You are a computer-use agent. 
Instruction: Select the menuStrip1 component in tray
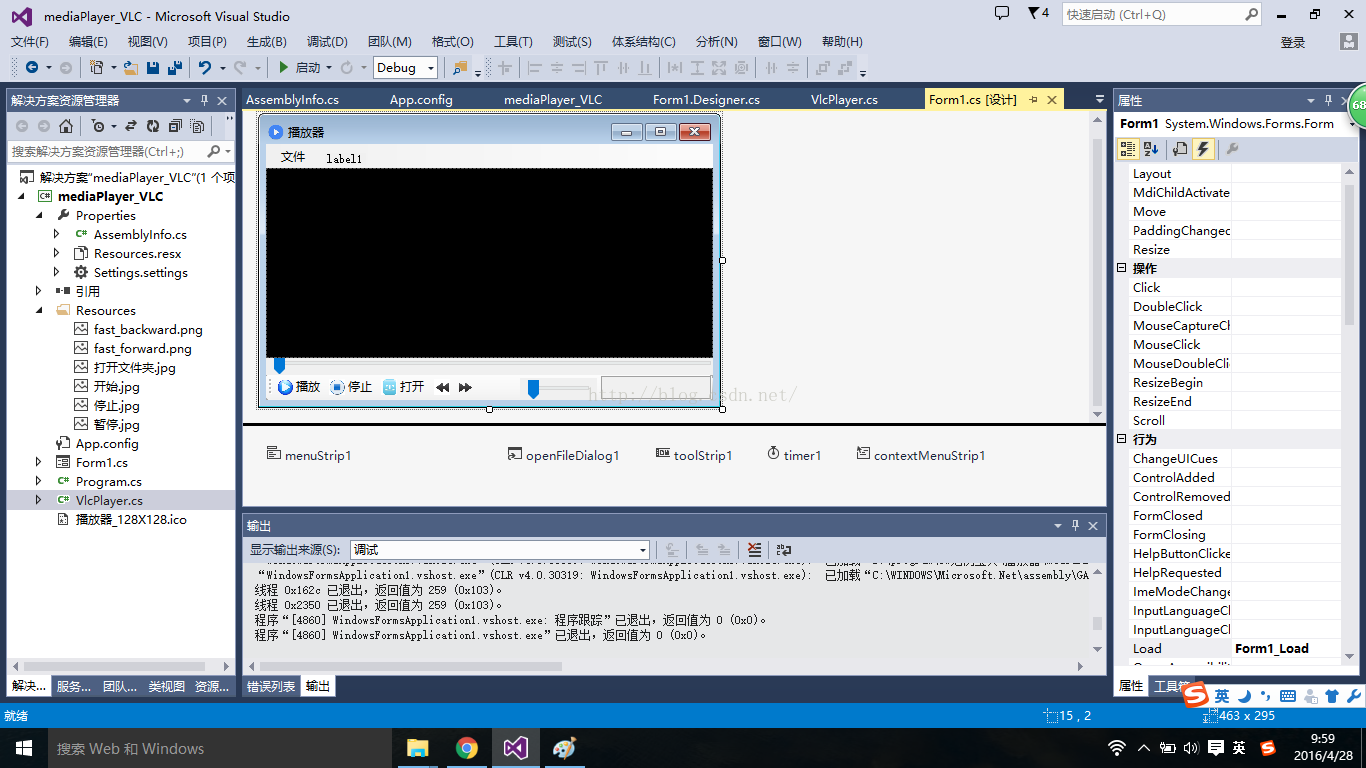click(x=309, y=455)
